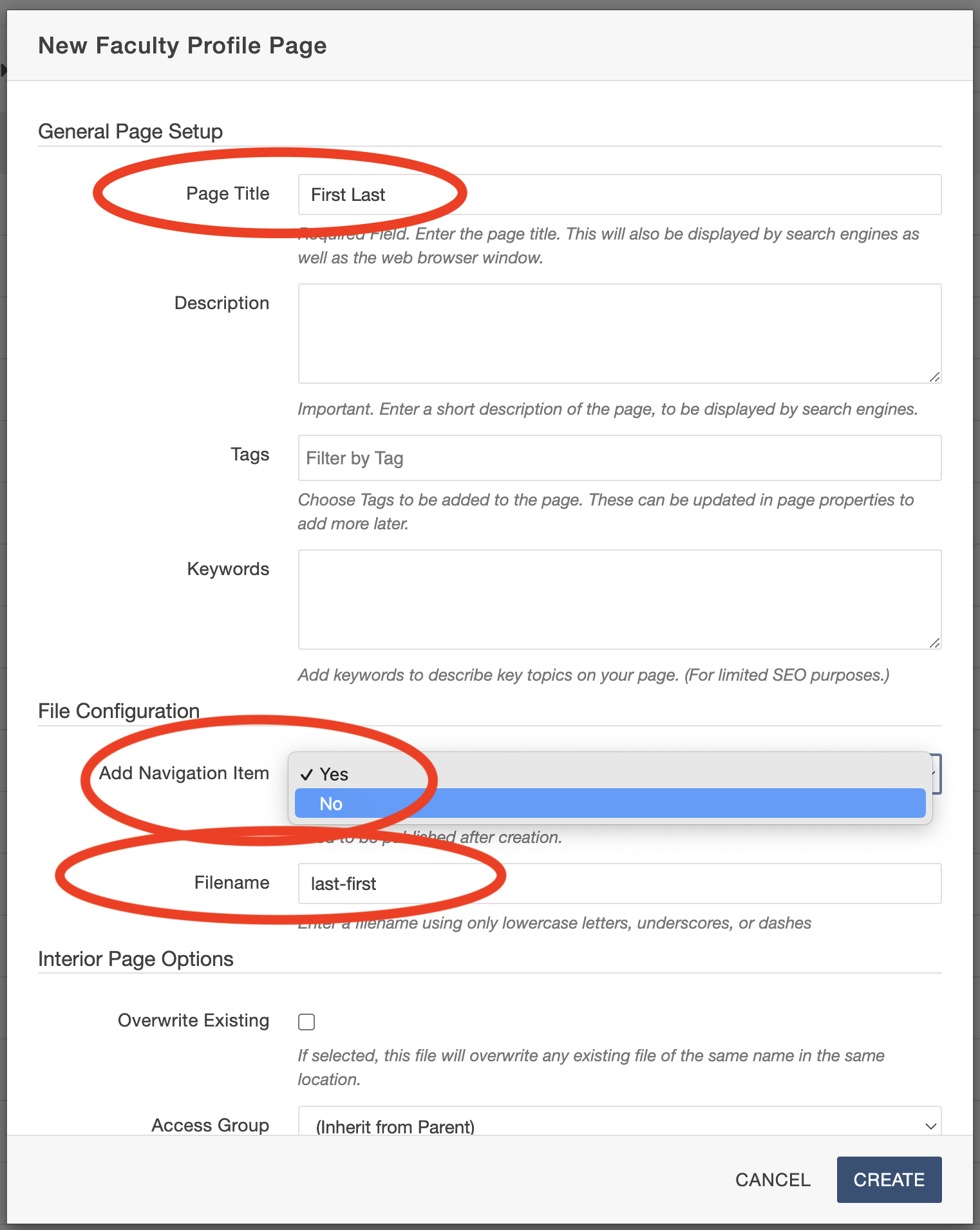The image size is (980, 1230).
Task: Click the Keywords textarea resize handle
Action: (x=934, y=642)
